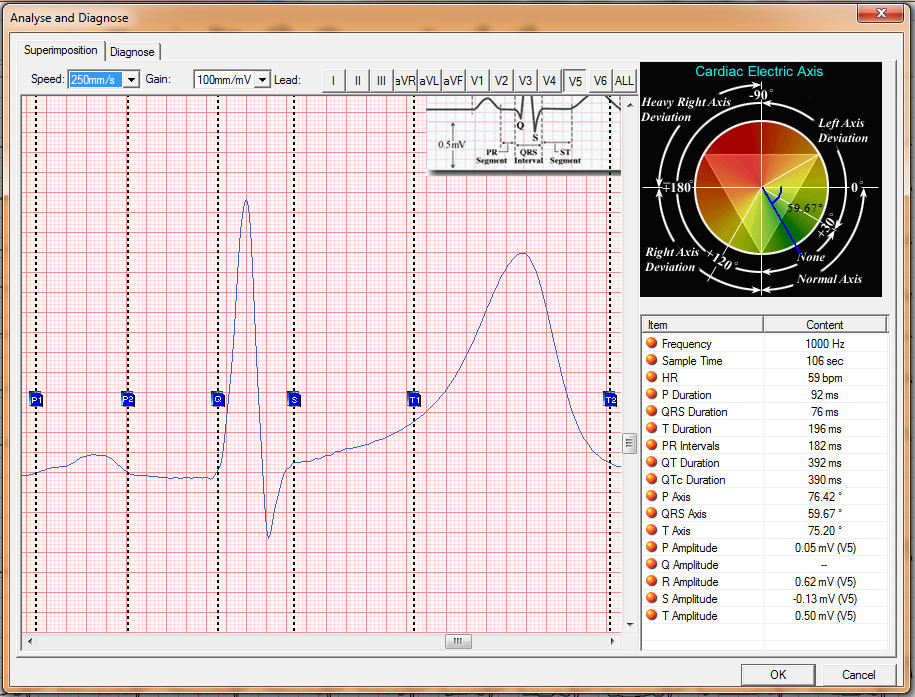The height and width of the screenshot is (697, 915).
Task: Toggle the active V5 lead button
Action: (575, 81)
